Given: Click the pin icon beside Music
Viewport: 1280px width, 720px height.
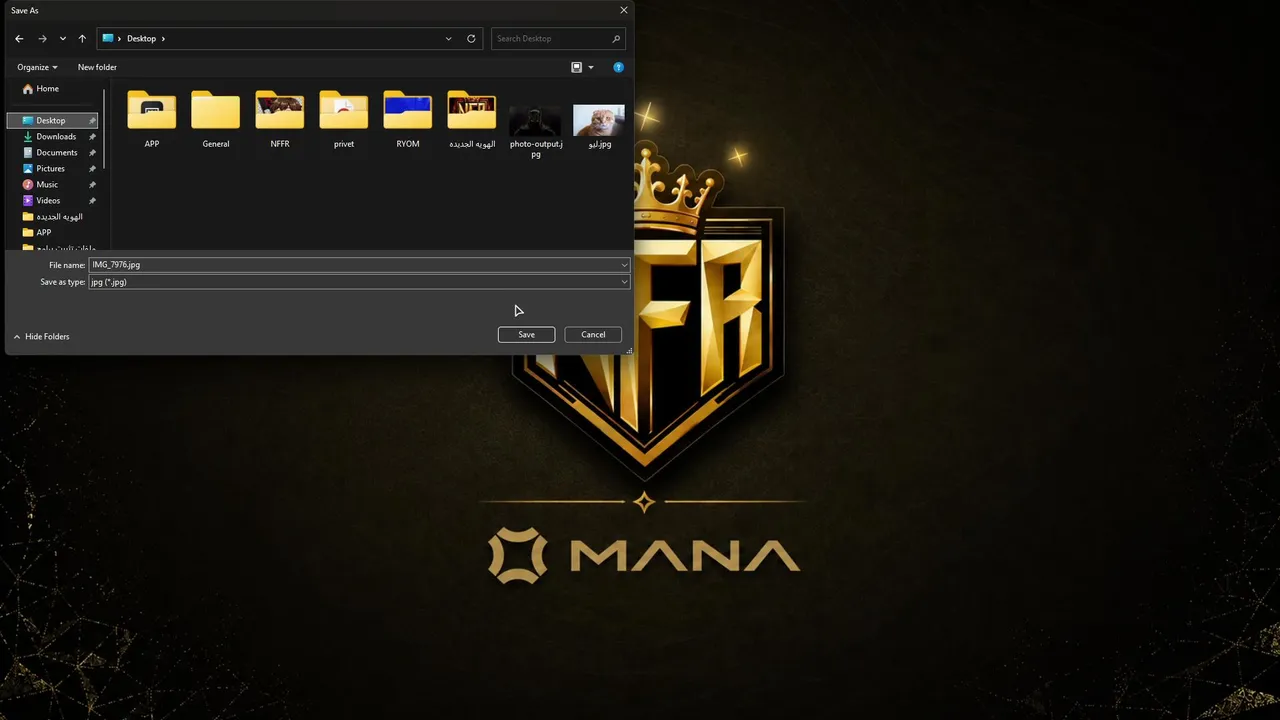Looking at the screenshot, I should (x=92, y=185).
